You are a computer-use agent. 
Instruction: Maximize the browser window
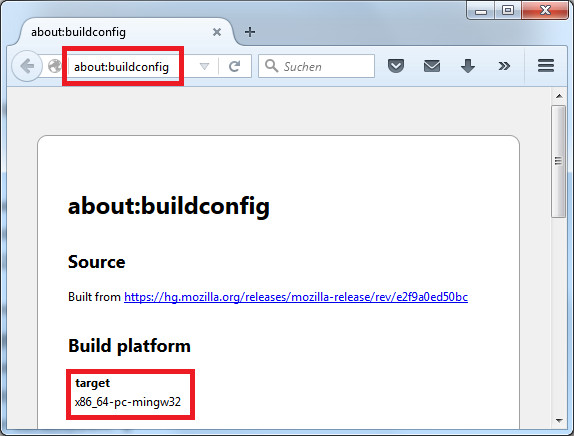508,10
